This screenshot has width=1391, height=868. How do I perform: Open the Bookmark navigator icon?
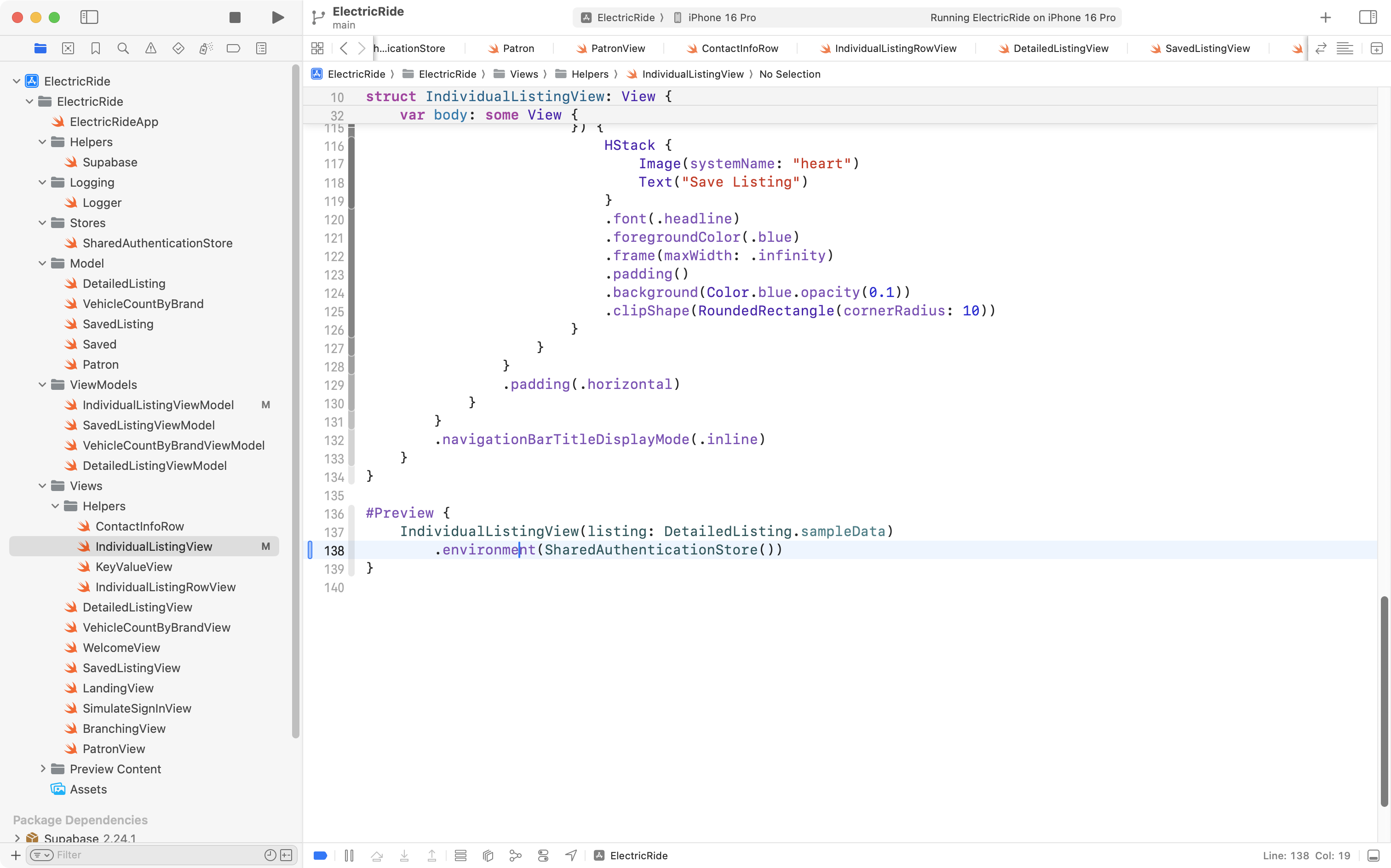point(96,48)
